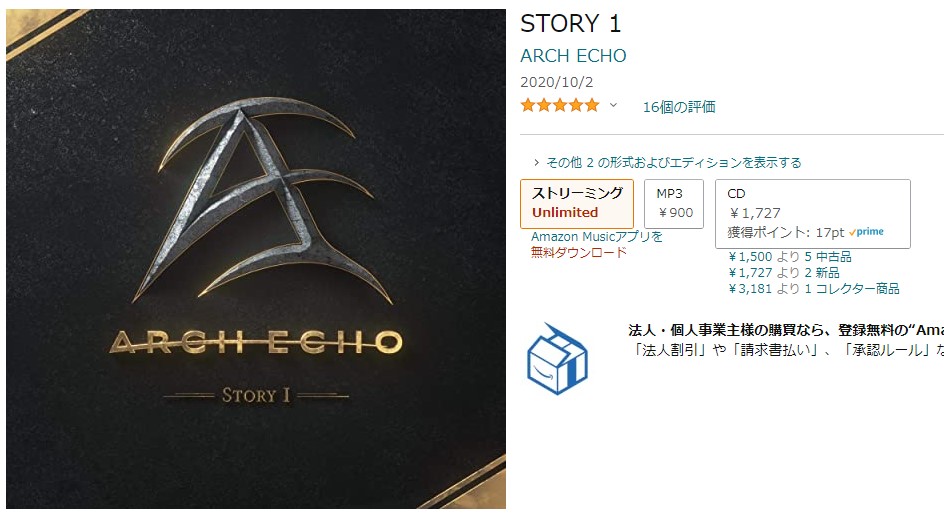Click the Story 1 album cover image
Image resolution: width=944 pixels, height=516 pixels.
(x=256, y=259)
